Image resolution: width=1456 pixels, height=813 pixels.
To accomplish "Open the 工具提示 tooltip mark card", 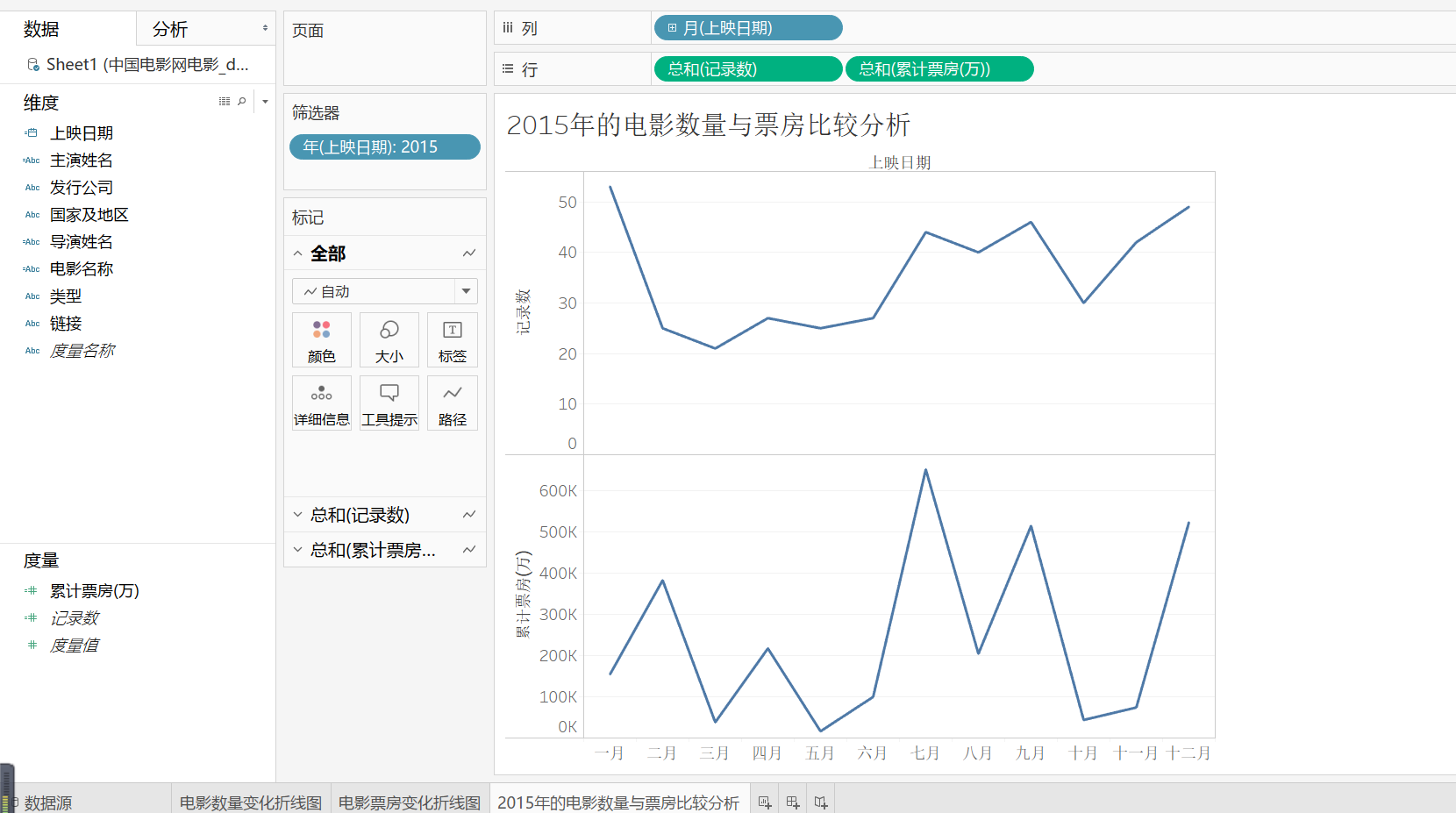I will (x=389, y=403).
